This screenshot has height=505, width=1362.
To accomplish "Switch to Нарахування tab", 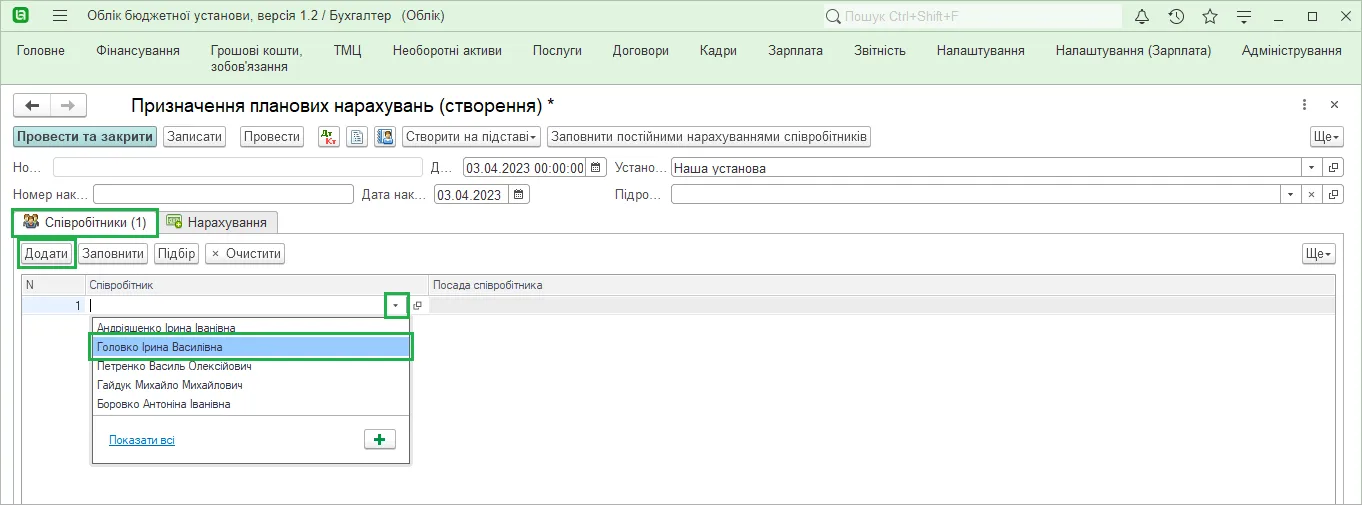I will point(218,222).
